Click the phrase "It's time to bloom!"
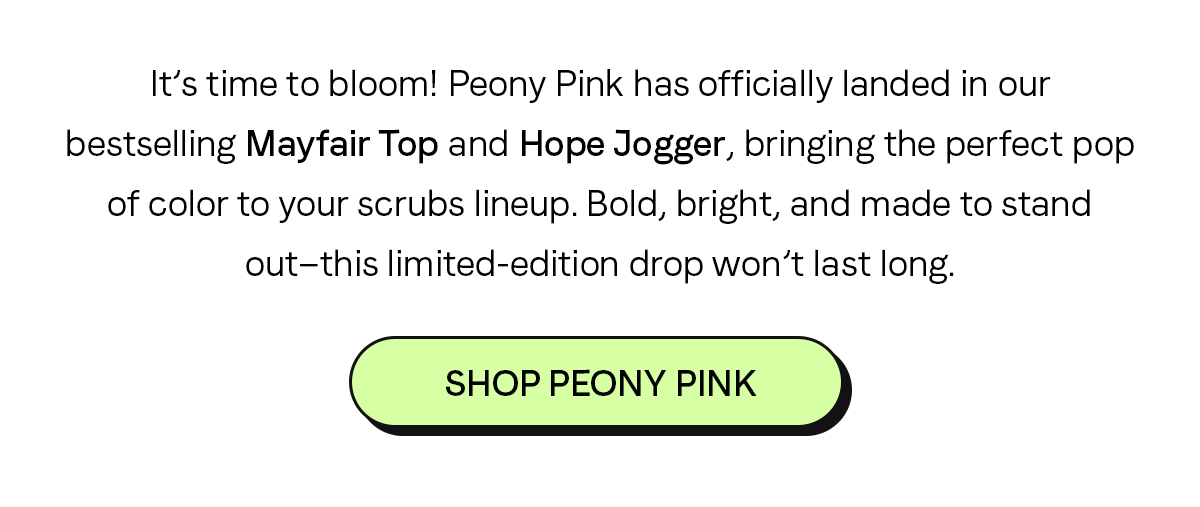1200x507 pixels. [x=294, y=85]
